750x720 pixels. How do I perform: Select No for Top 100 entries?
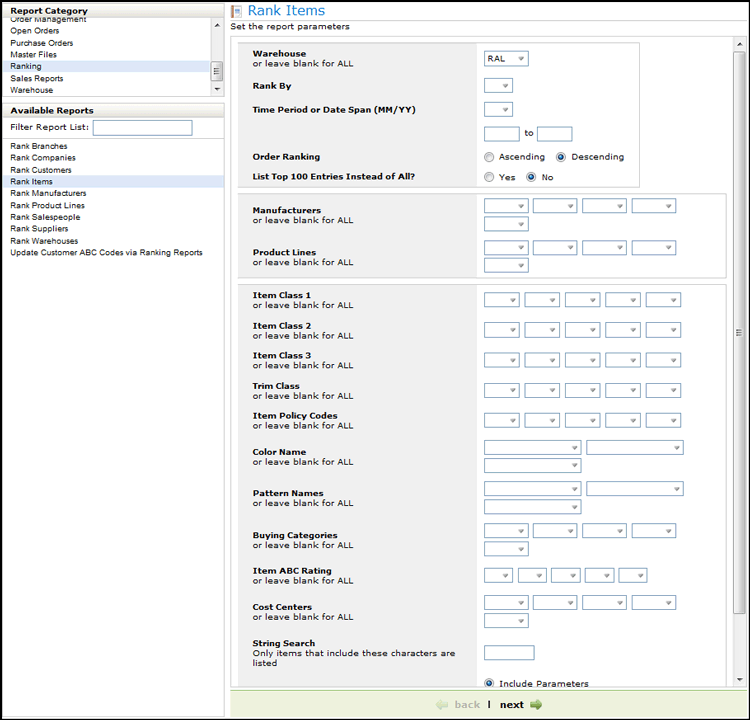(531, 177)
